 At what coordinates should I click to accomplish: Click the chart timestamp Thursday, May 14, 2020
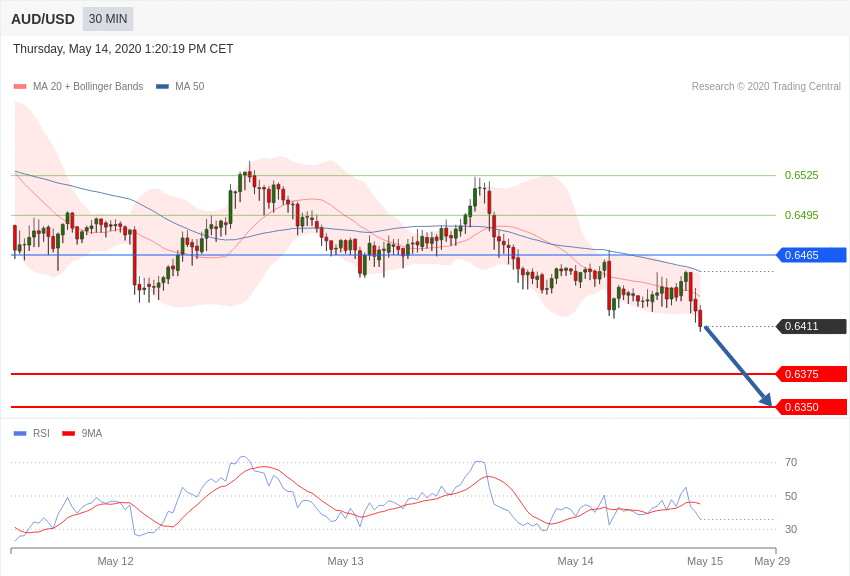123,49
